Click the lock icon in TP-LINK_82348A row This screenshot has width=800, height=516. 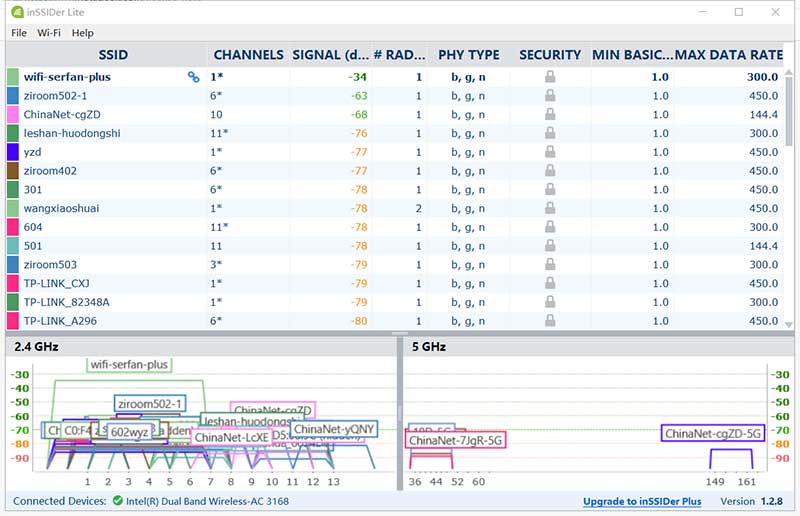pyautogui.click(x=550, y=302)
